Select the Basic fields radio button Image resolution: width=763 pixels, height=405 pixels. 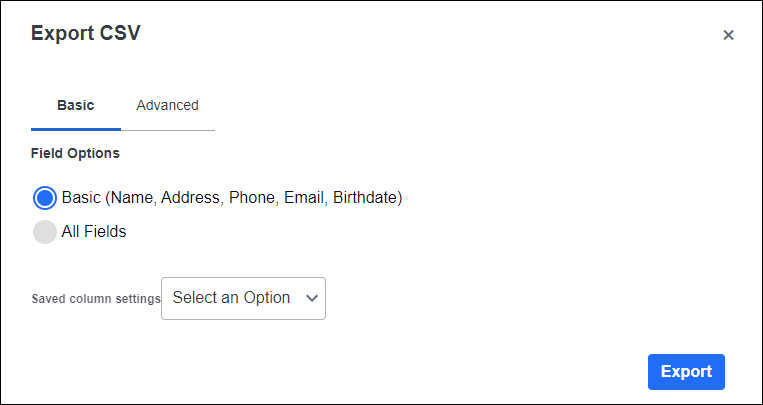click(x=45, y=197)
